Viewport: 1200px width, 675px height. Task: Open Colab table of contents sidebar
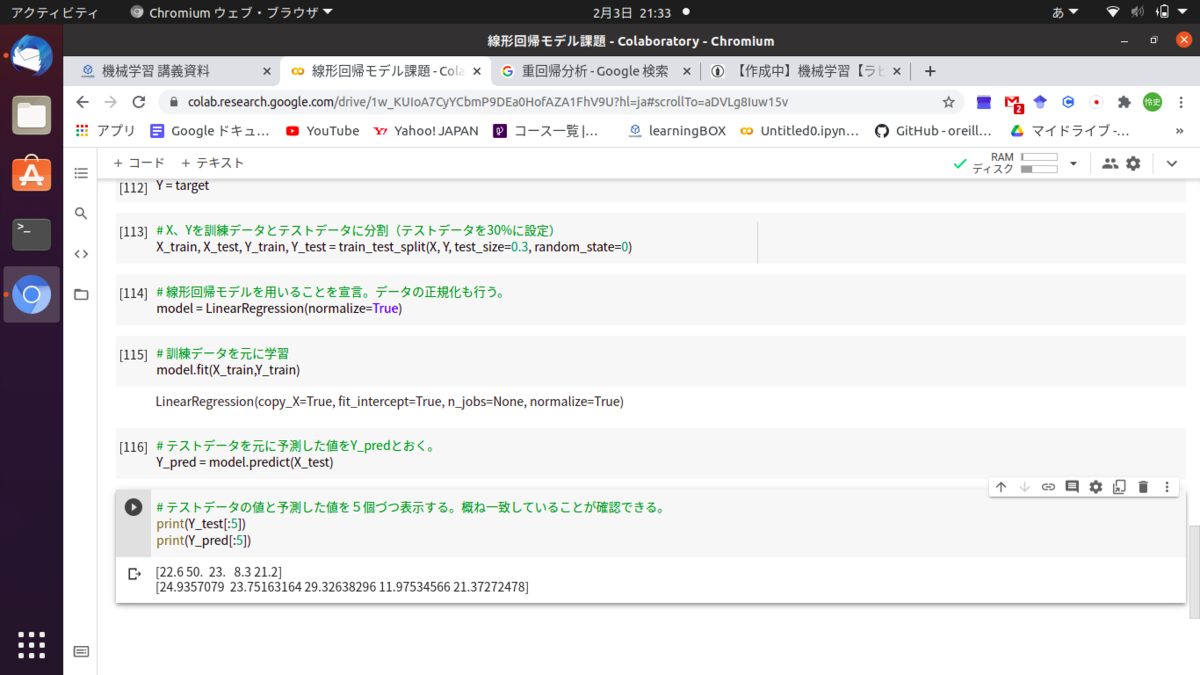tap(81, 173)
